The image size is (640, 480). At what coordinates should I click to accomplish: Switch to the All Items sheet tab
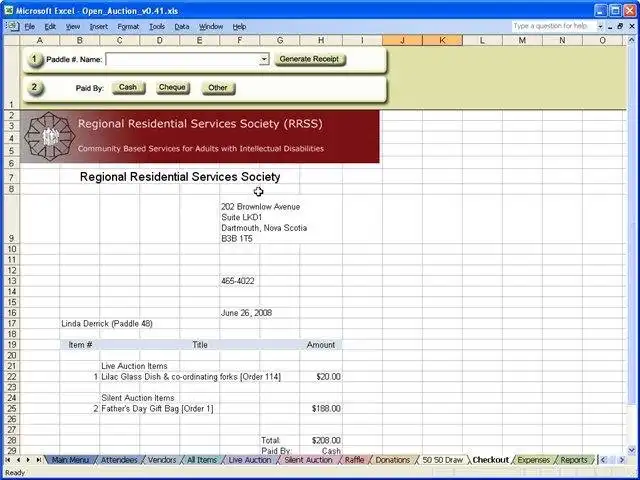(202, 460)
